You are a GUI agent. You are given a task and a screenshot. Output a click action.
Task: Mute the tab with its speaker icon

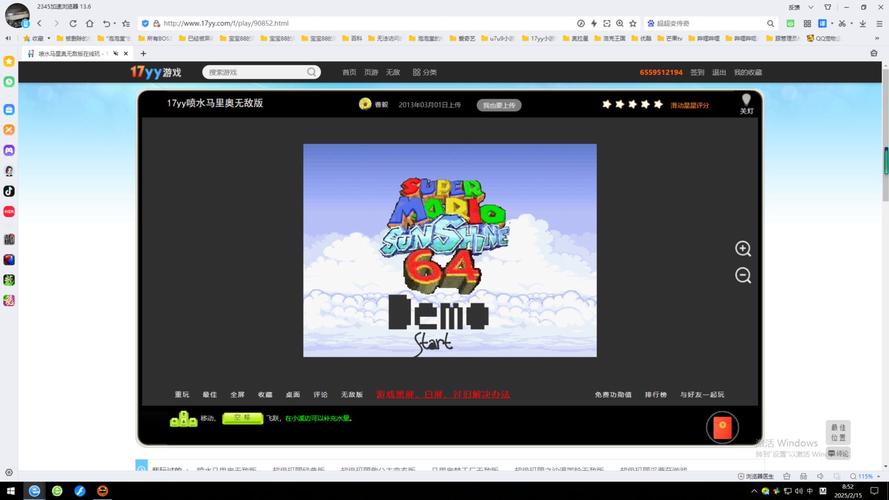click(116, 53)
